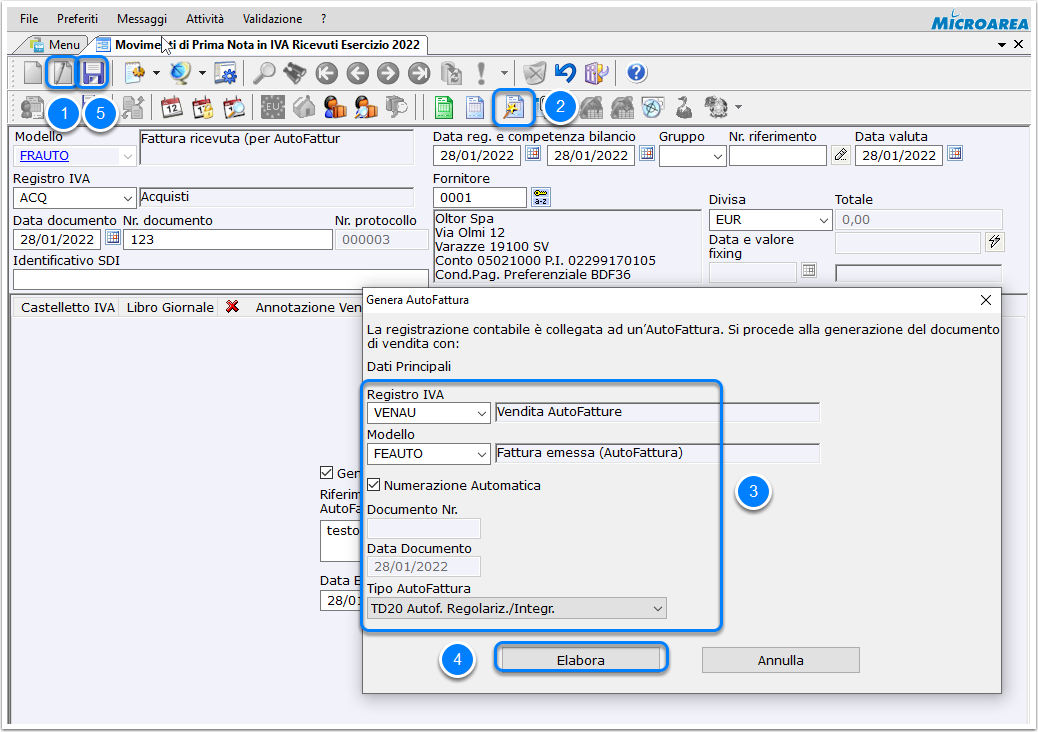1038x732 pixels.
Task: Click the globe icon in the top toolbar
Action: 180,73
